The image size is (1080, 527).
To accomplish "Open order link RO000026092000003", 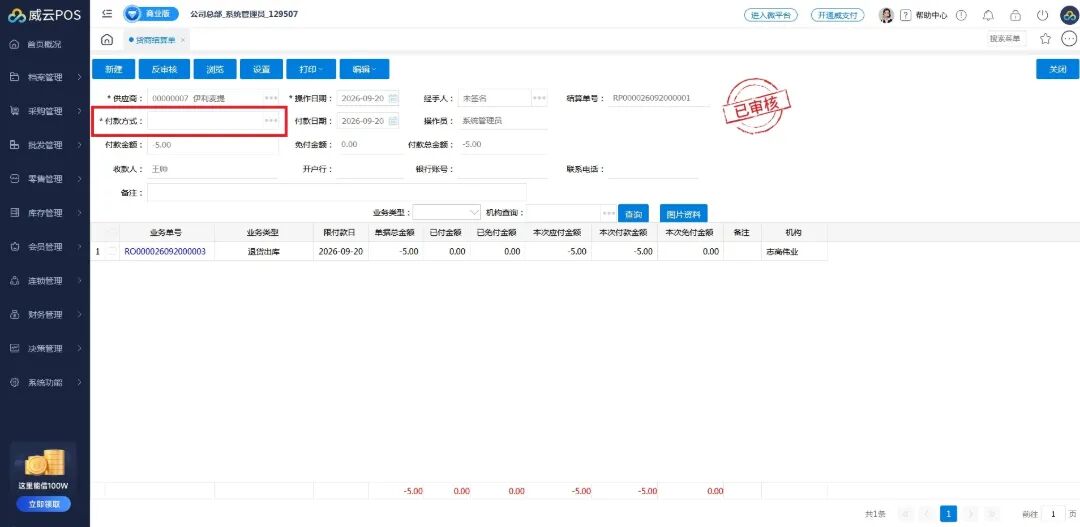I will tap(165, 251).
